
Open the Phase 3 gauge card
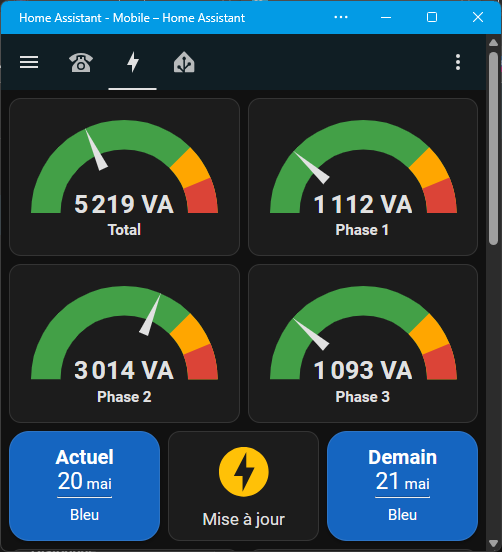click(x=363, y=343)
